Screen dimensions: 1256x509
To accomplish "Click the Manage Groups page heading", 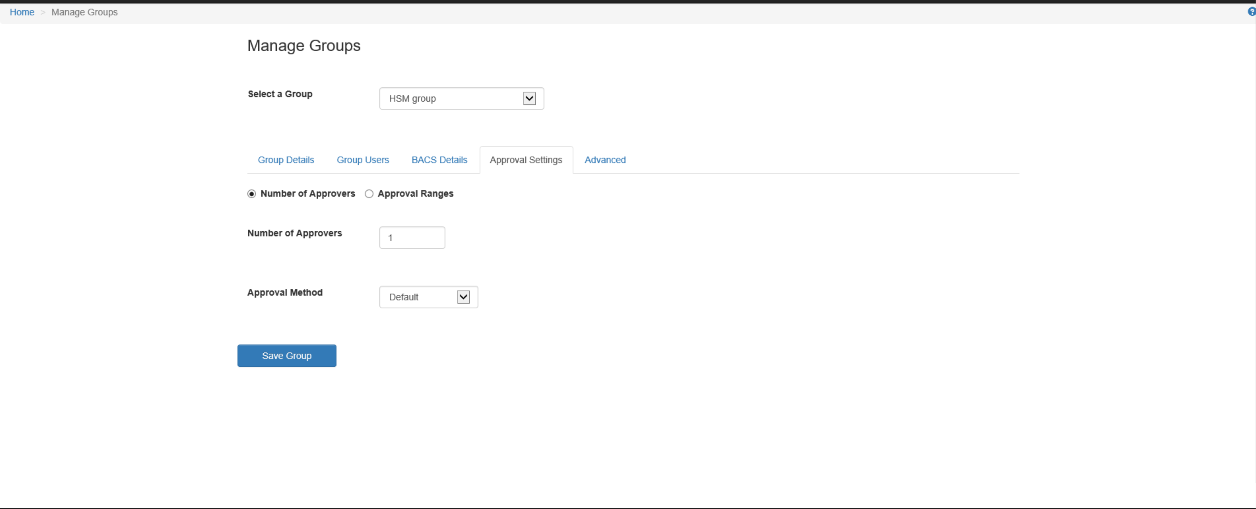I will pos(304,46).
